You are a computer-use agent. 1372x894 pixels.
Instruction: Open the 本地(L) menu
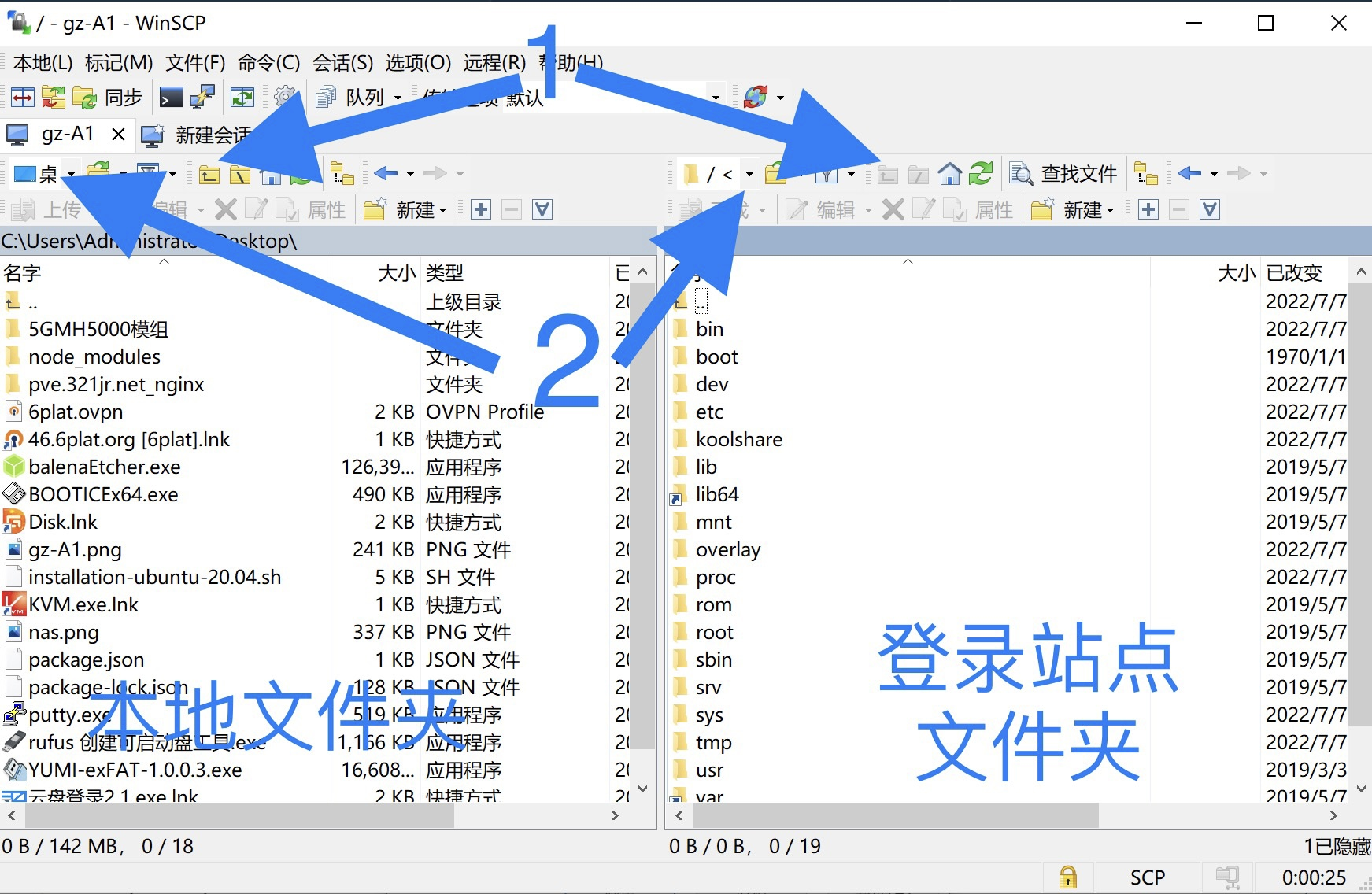click(43, 62)
